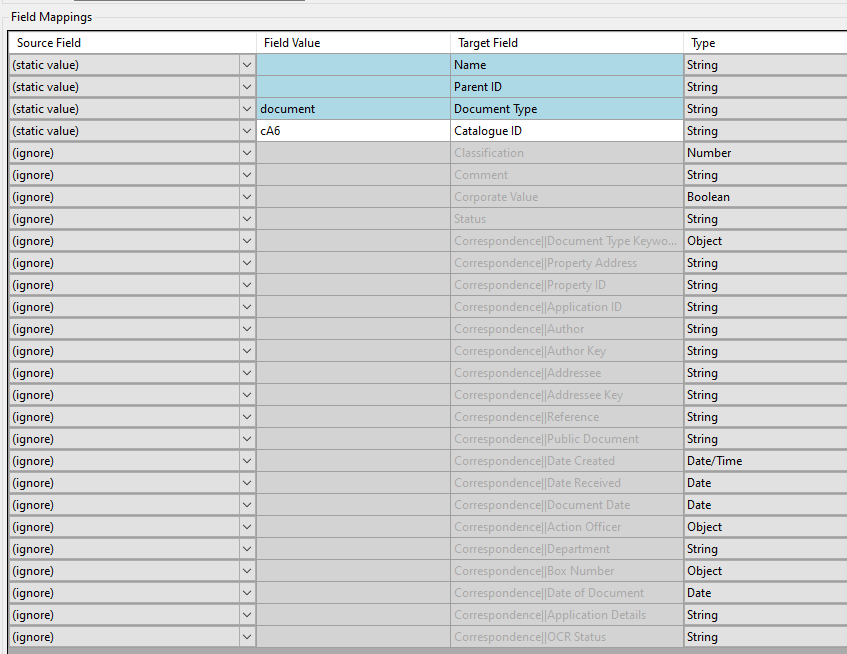Expand the source dropdown for Correspondence||OCR Status
Image resolution: width=847 pixels, height=654 pixels.
click(246, 637)
